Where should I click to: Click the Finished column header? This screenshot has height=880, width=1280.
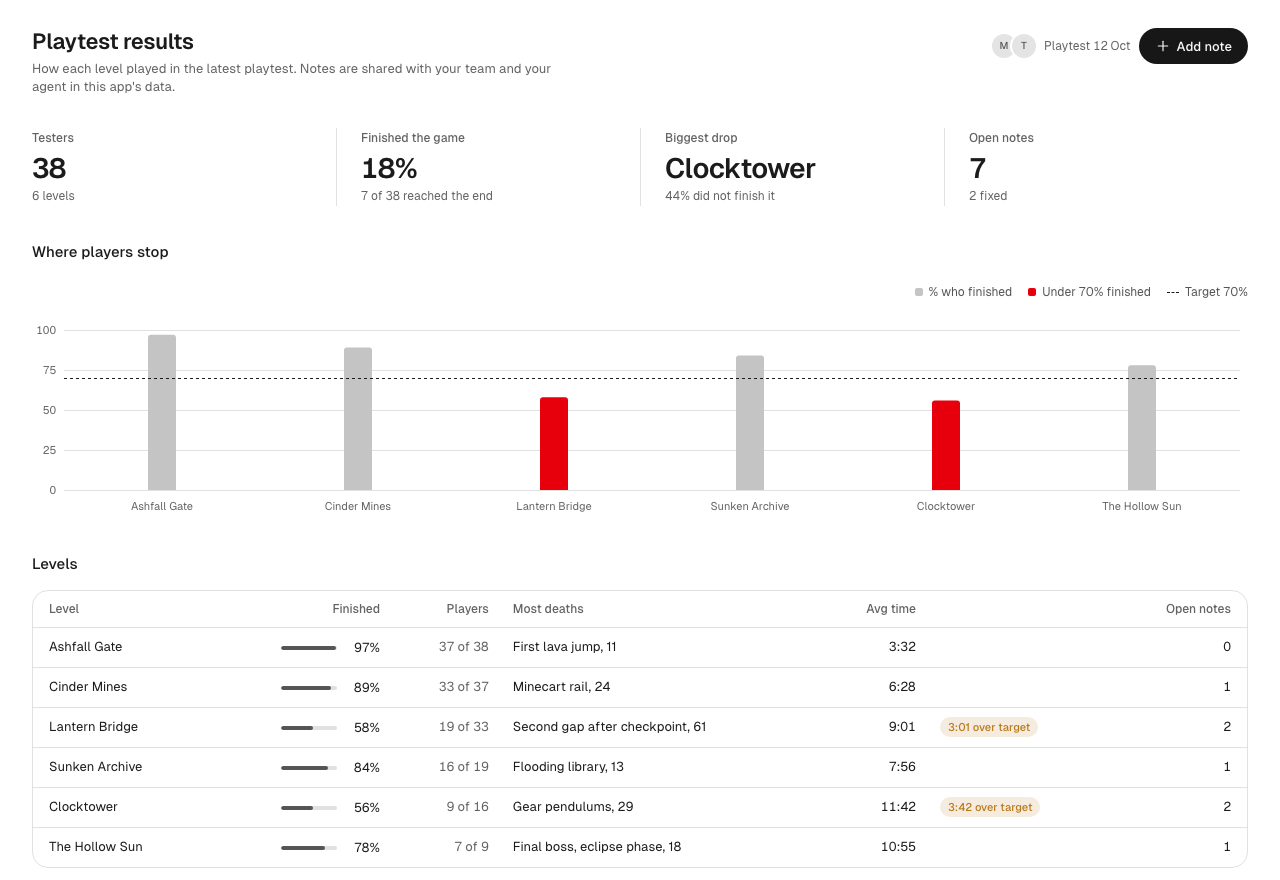(x=356, y=609)
